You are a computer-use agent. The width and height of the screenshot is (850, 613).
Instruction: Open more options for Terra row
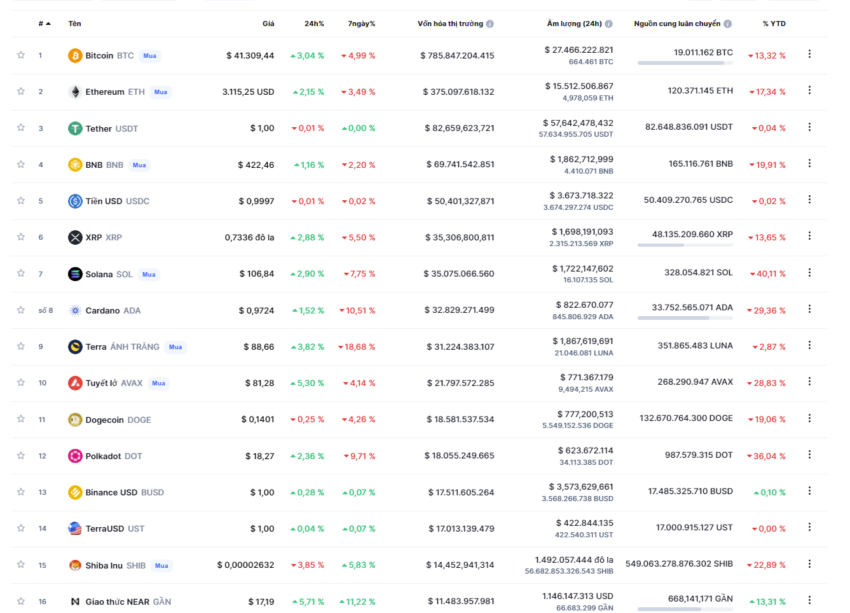pyautogui.click(x=809, y=345)
